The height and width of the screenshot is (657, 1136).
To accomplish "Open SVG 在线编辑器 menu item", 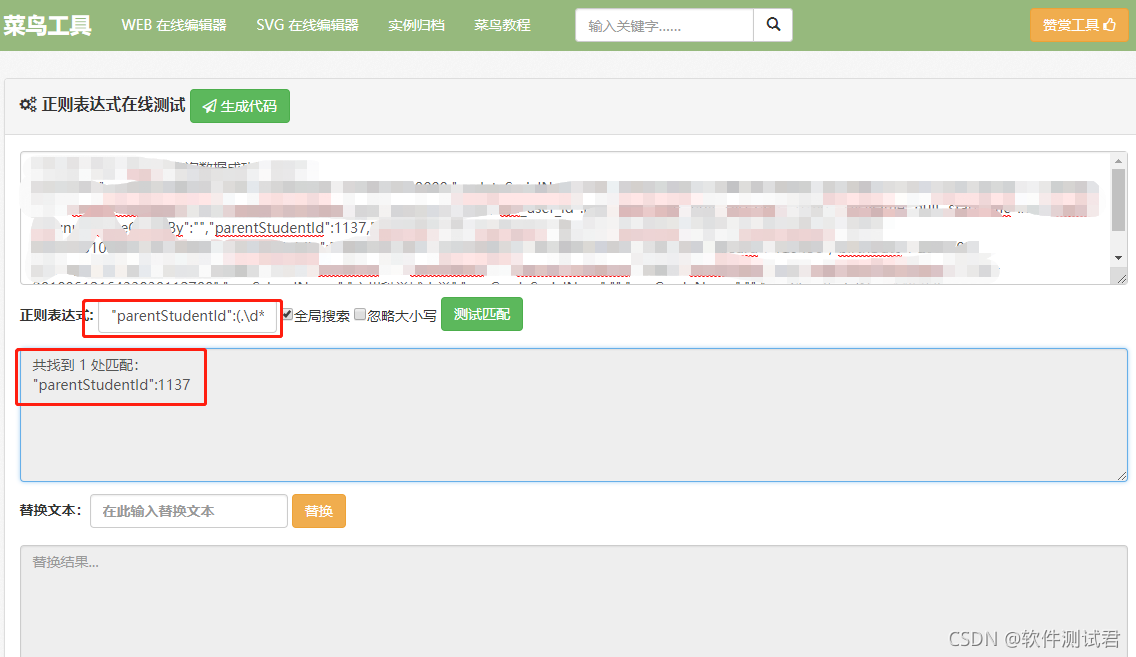I will tap(307, 25).
